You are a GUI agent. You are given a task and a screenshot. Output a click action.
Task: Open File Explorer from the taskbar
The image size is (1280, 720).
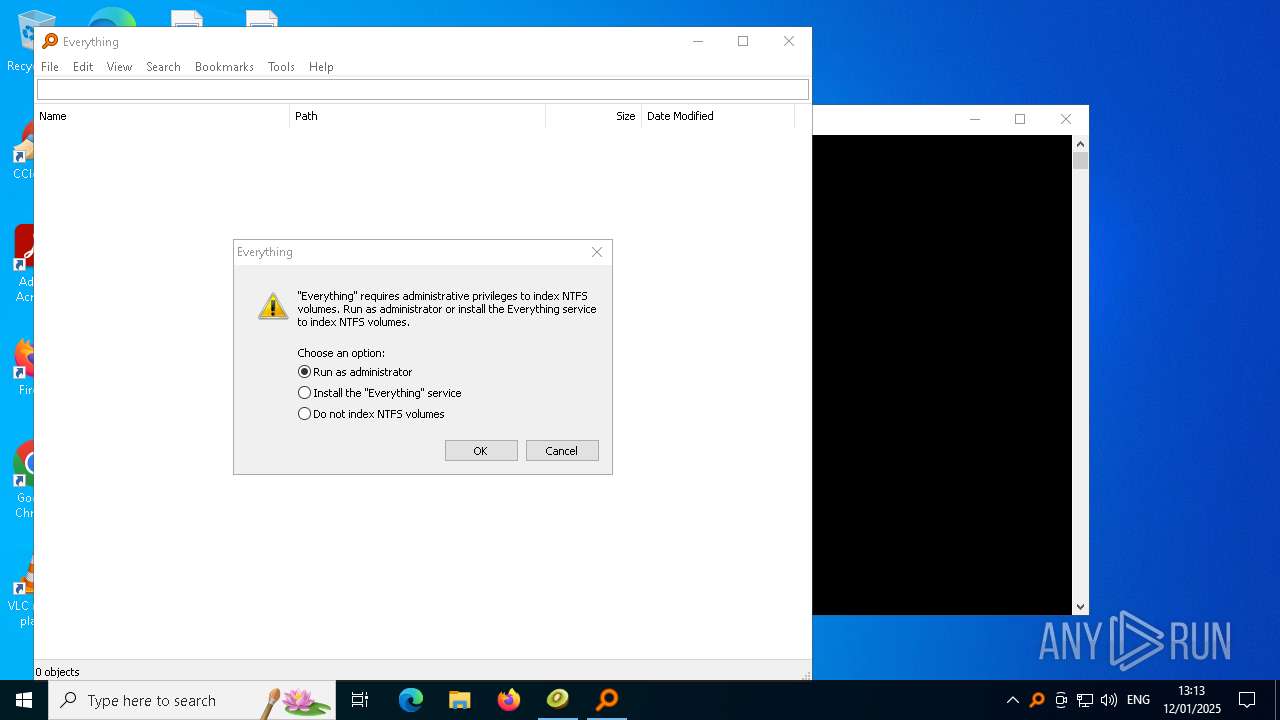pos(460,700)
